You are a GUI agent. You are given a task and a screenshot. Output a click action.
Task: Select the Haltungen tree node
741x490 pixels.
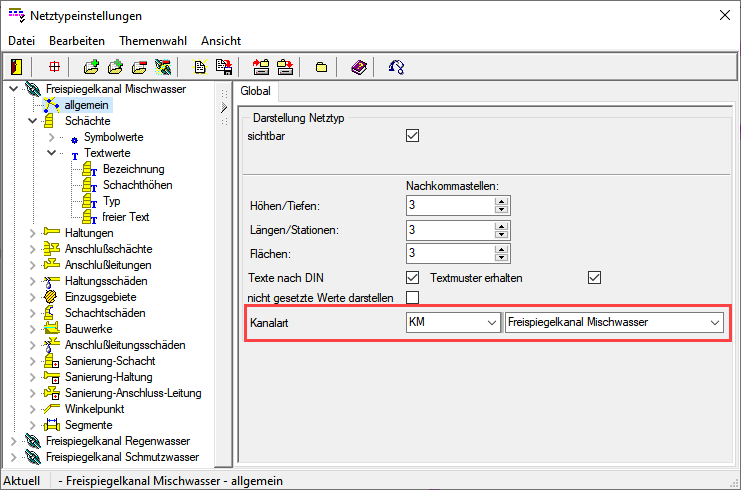coord(87,233)
